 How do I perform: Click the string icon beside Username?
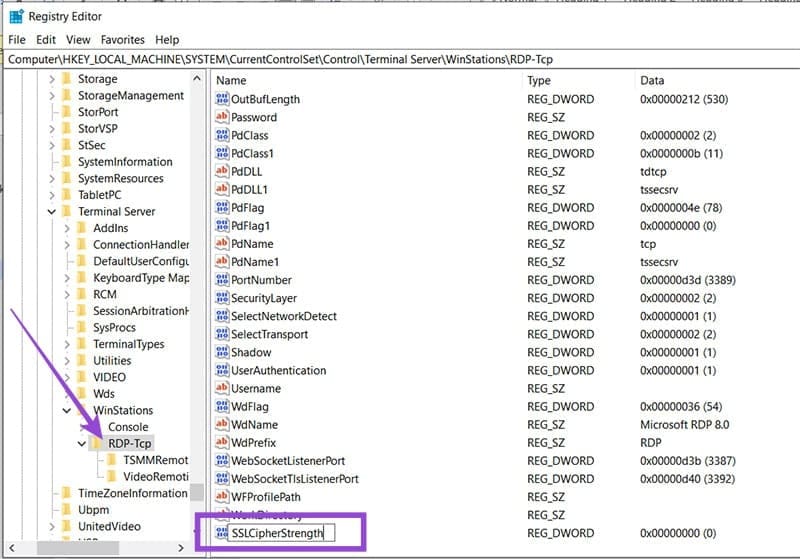point(222,388)
